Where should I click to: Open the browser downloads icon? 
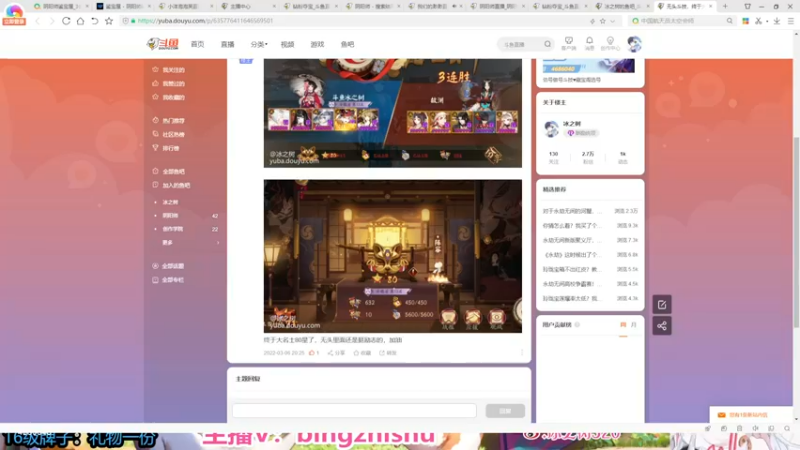777,21
